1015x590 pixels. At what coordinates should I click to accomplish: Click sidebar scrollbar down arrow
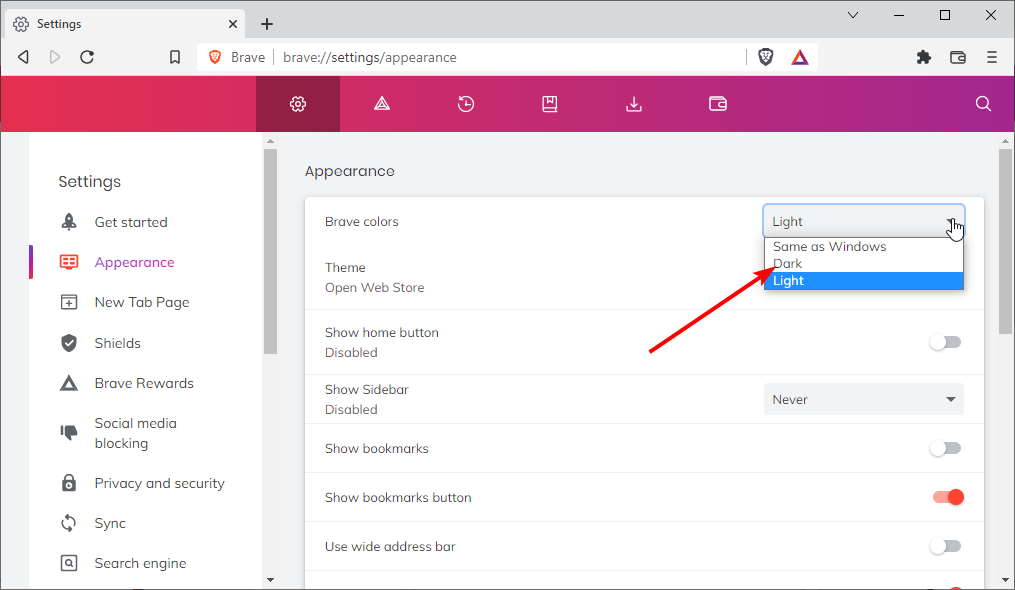(271, 580)
